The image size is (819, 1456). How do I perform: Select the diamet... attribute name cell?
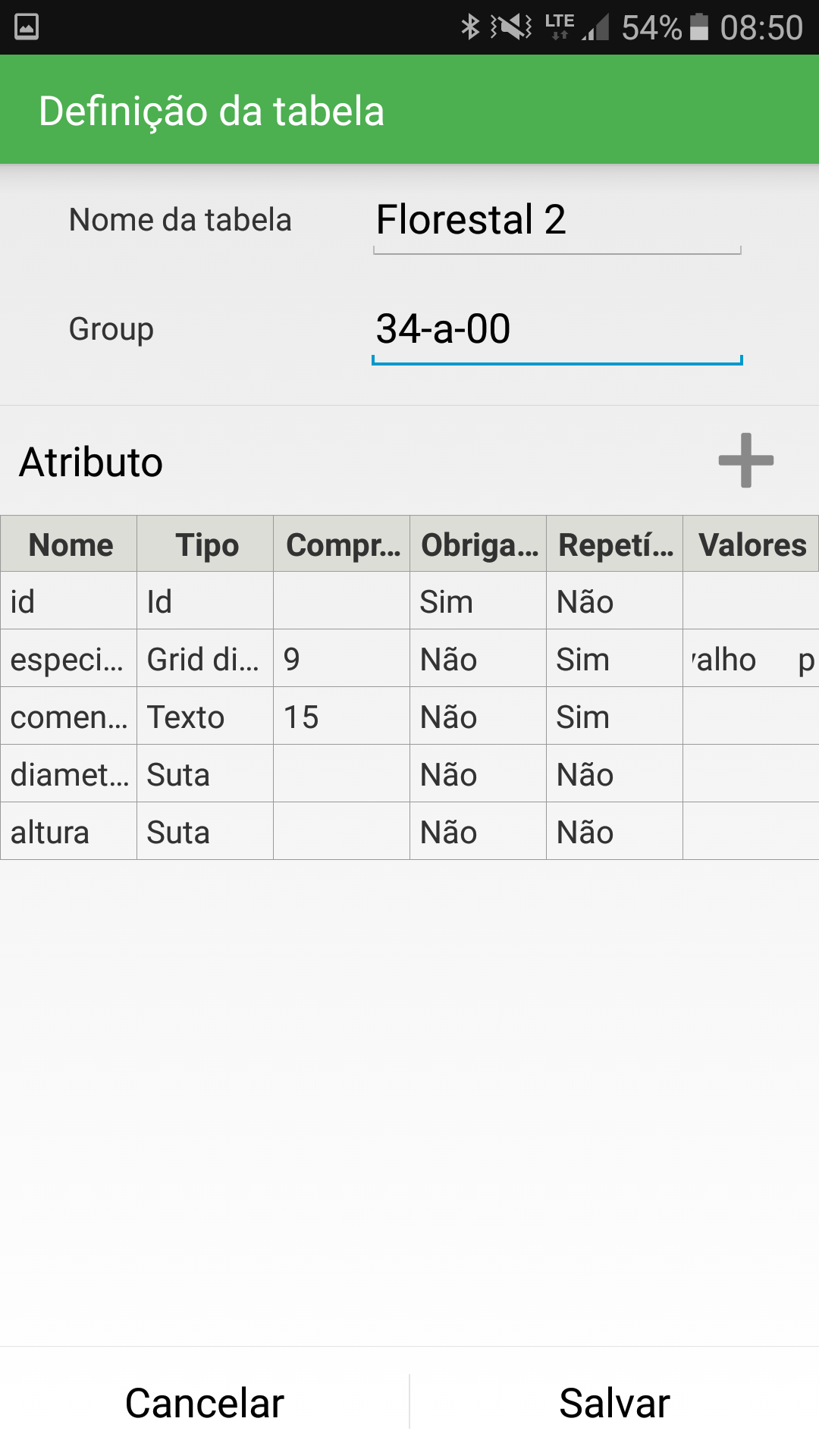pyautogui.click(x=69, y=774)
